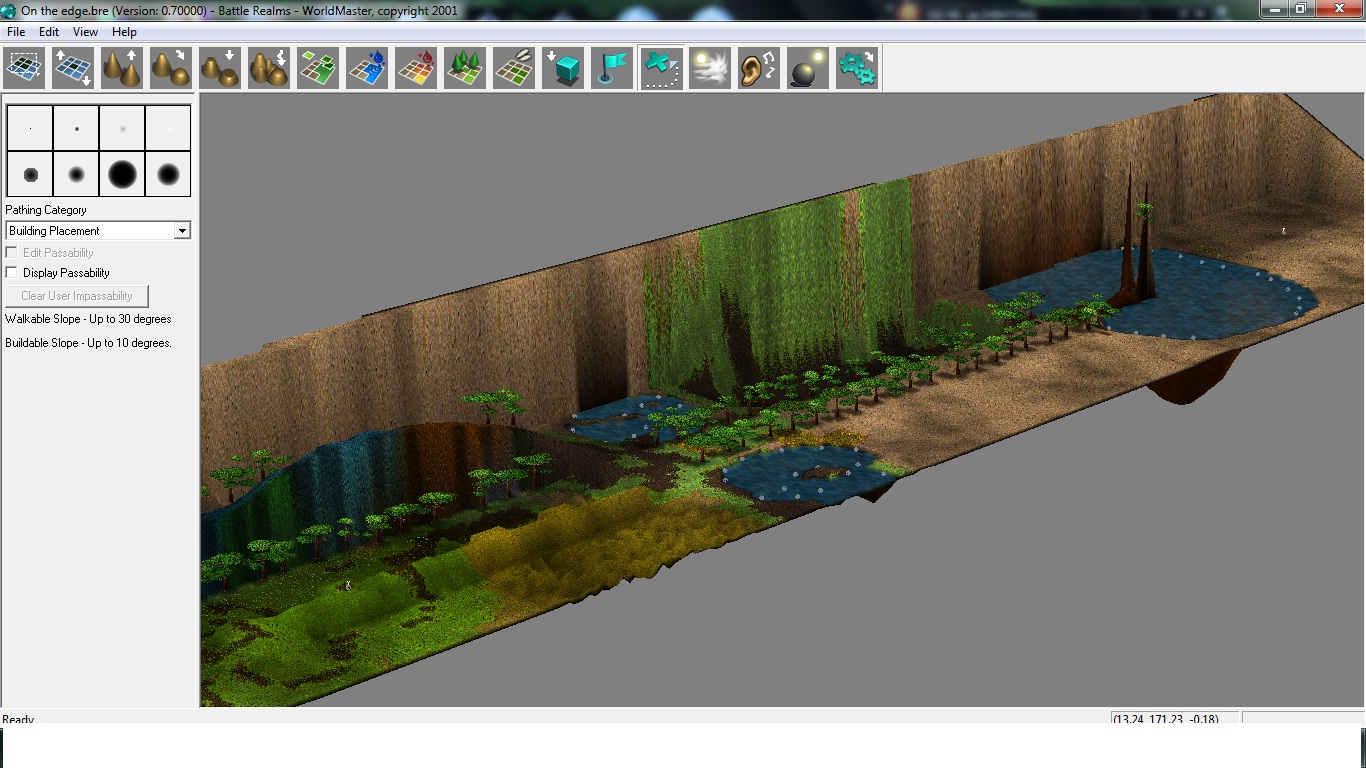This screenshot has height=768, width=1366.
Task: Open the View menu
Action: pos(85,32)
